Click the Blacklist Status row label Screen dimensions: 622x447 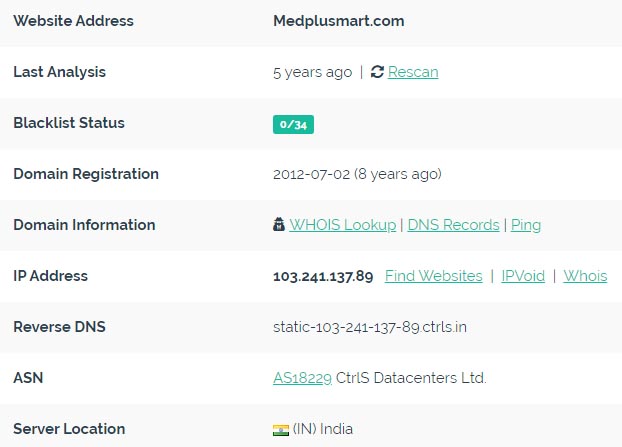click(x=69, y=123)
